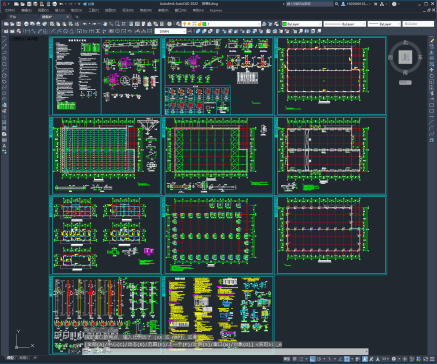Click the Autodesk App Store cart icon
This screenshot has height=364, width=437.
pos(376,4)
